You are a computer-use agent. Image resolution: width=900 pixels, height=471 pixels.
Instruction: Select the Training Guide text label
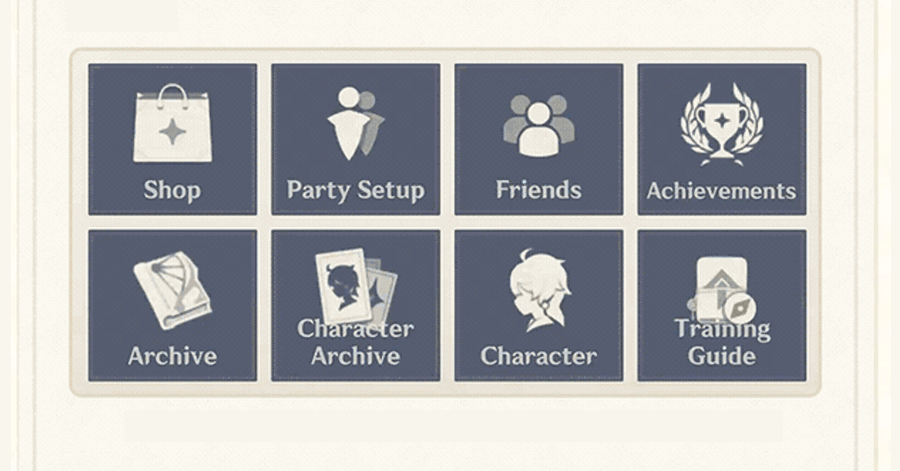point(722,342)
